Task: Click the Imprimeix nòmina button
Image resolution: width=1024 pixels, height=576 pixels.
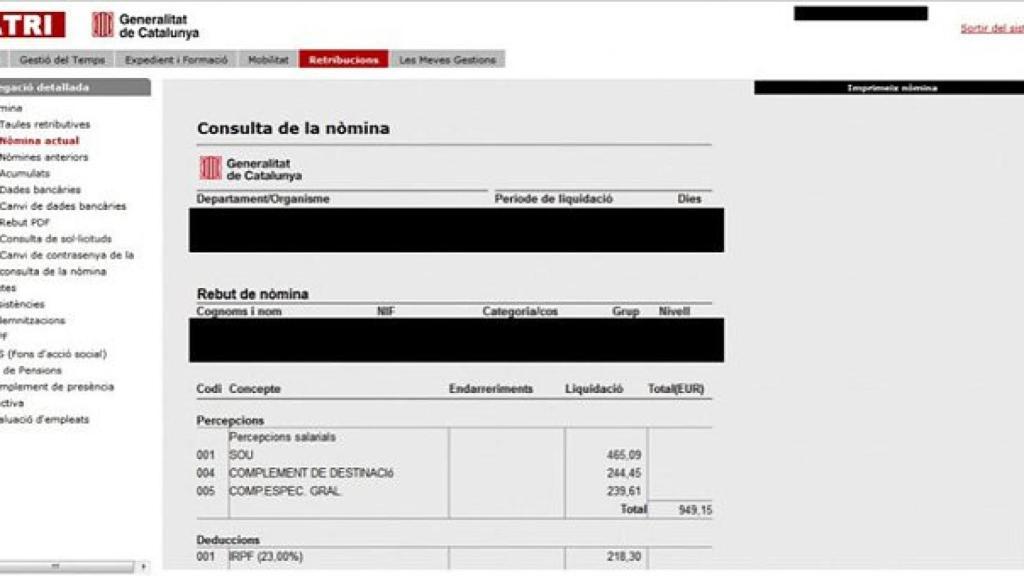Action: [x=888, y=87]
